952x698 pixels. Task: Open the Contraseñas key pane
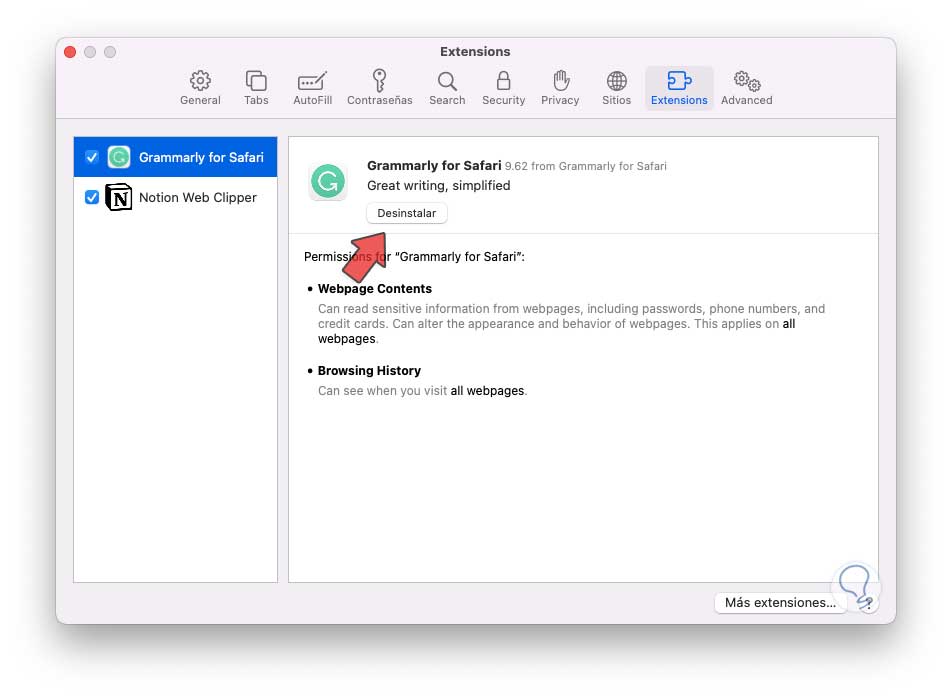tap(379, 88)
